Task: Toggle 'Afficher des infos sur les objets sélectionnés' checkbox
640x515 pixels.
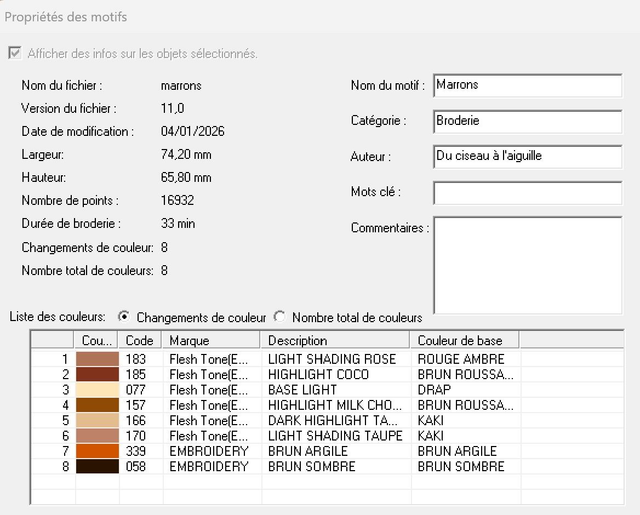Action: pyautogui.click(x=14, y=53)
